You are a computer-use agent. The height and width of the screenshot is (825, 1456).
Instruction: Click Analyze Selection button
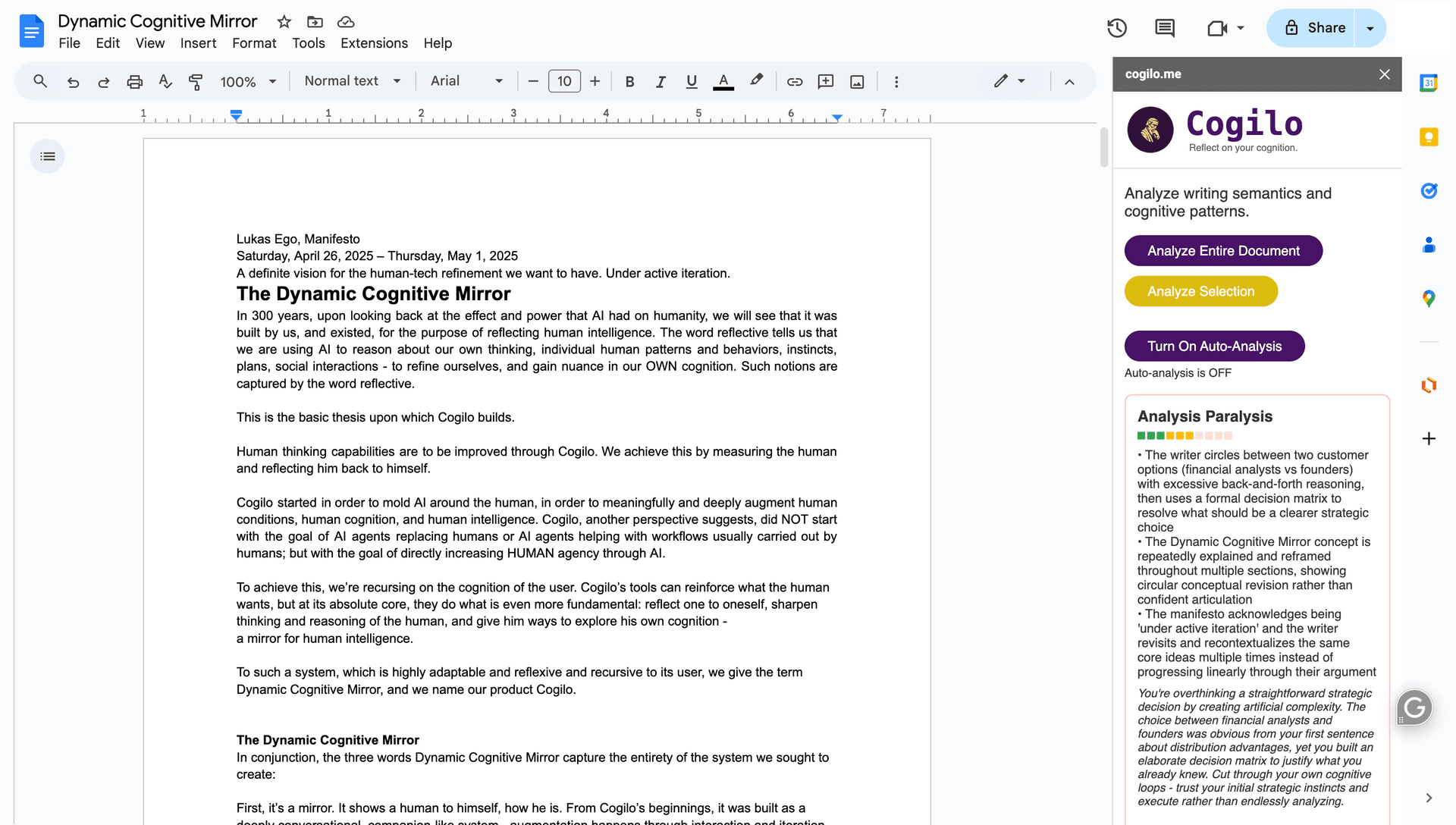(x=1200, y=291)
